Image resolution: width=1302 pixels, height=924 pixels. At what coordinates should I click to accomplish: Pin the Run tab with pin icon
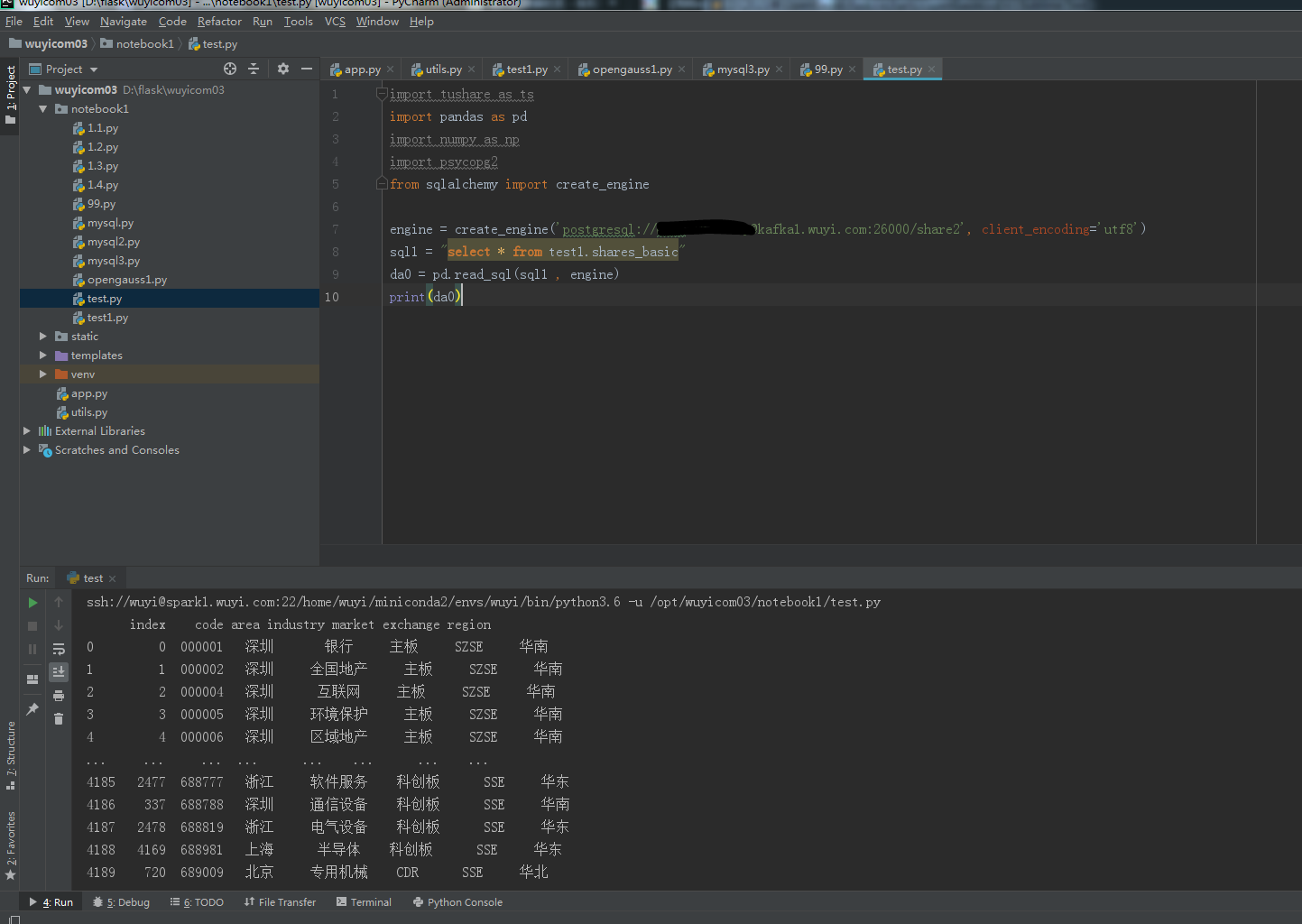click(32, 709)
